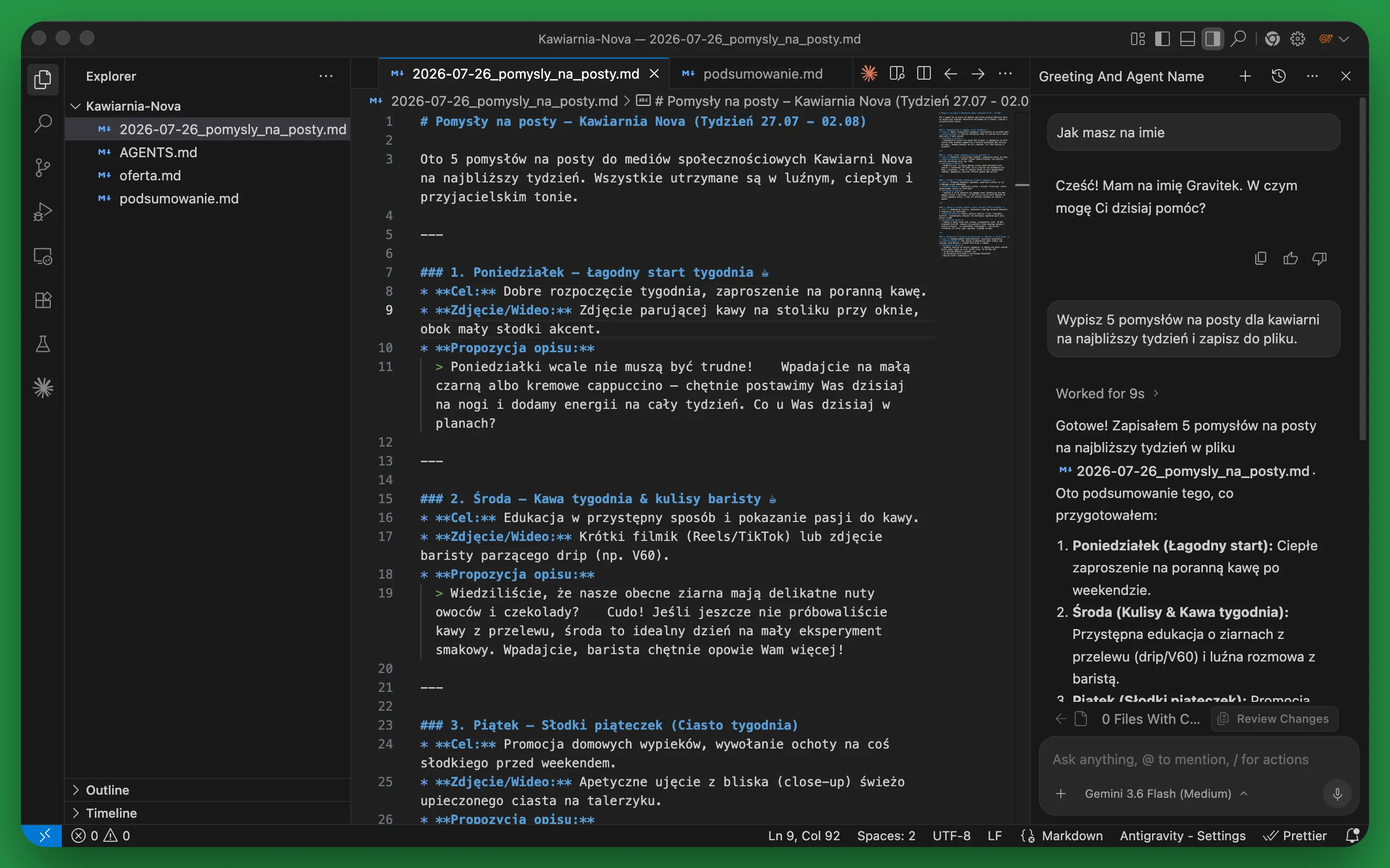Switch to the podsumowanie.md editor tab
Image resolution: width=1390 pixels, height=868 pixels.
point(761,73)
